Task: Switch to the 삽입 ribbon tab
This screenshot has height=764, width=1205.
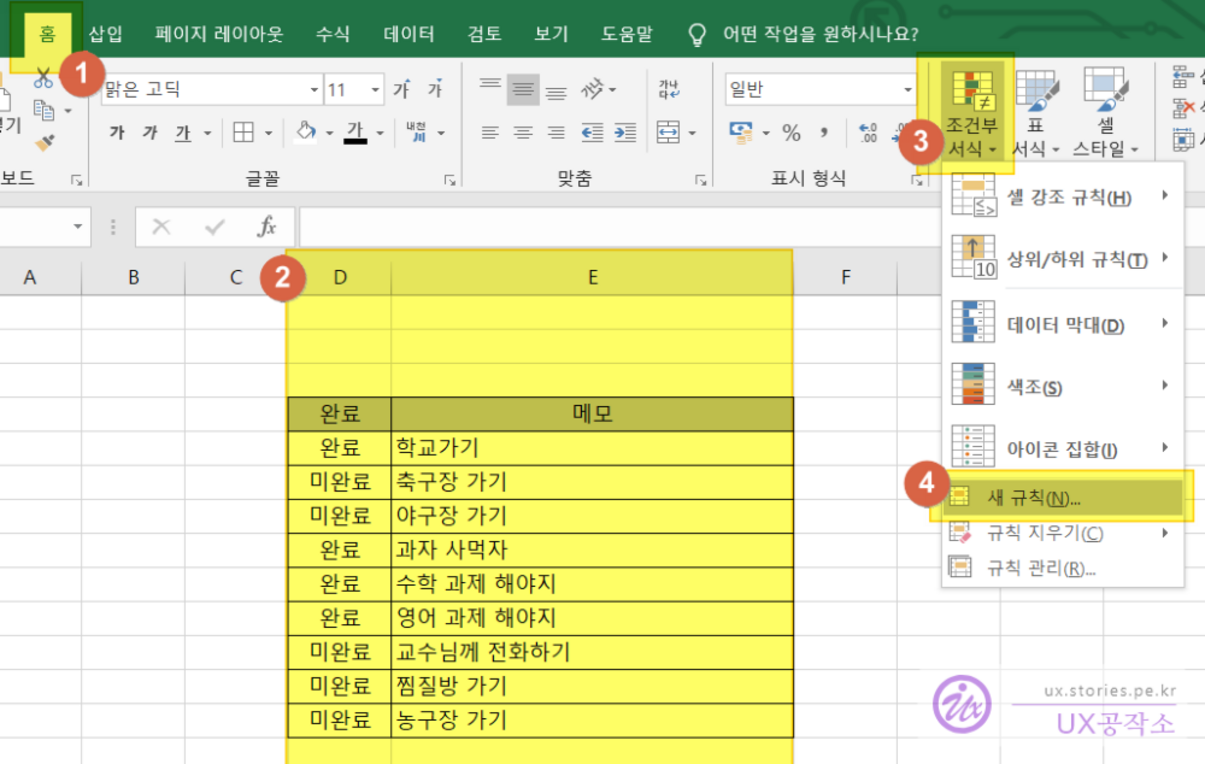Action: (105, 34)
